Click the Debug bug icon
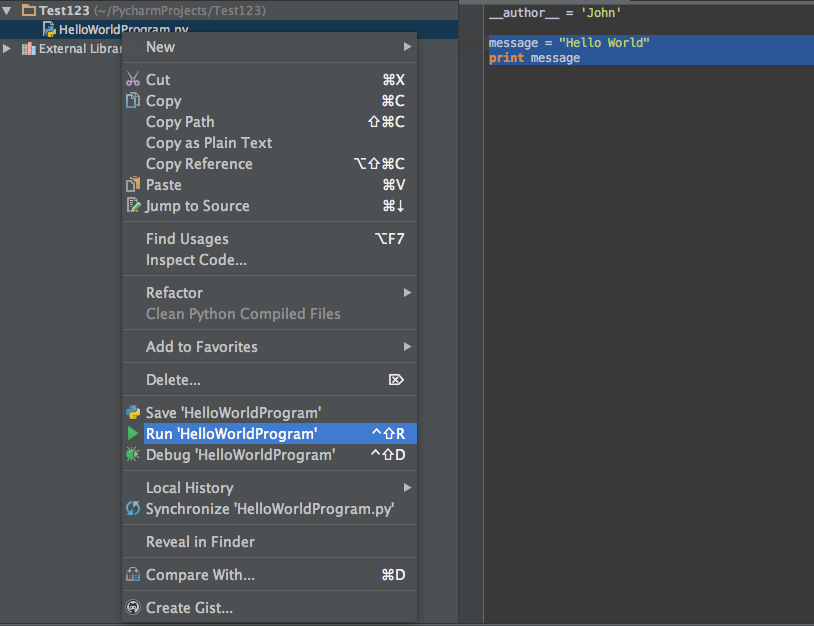 (x=133, y=455)
